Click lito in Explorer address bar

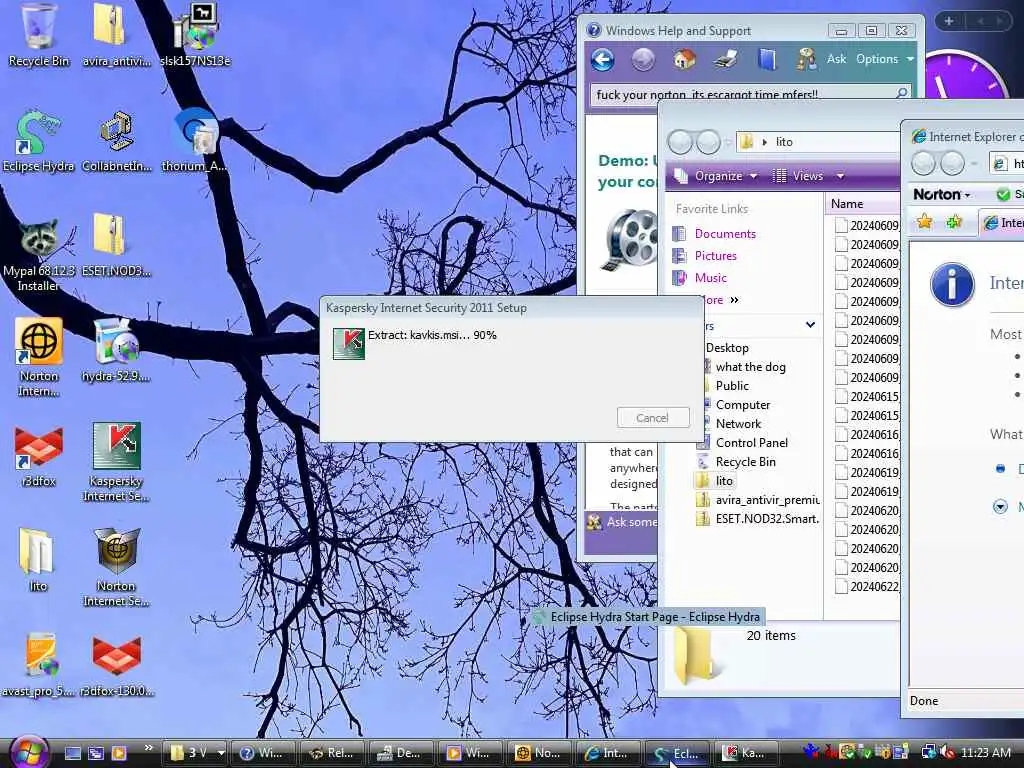click(x=784, y=142)
